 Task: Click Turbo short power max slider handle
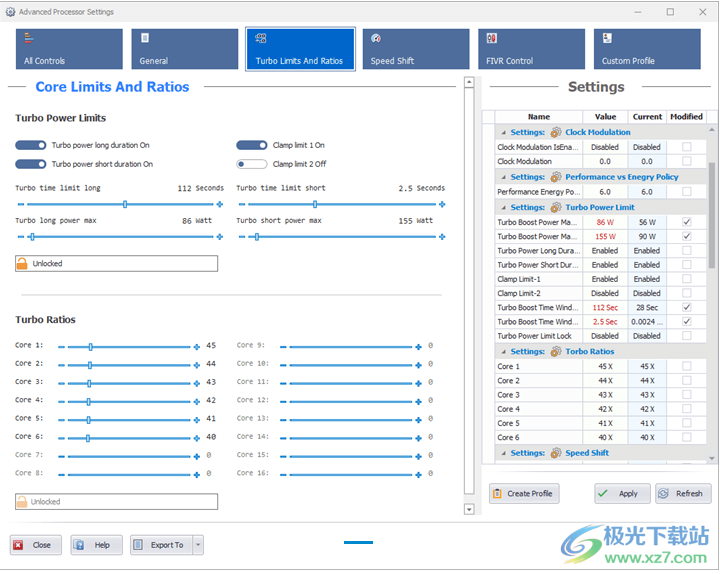[x=257, y=237]
